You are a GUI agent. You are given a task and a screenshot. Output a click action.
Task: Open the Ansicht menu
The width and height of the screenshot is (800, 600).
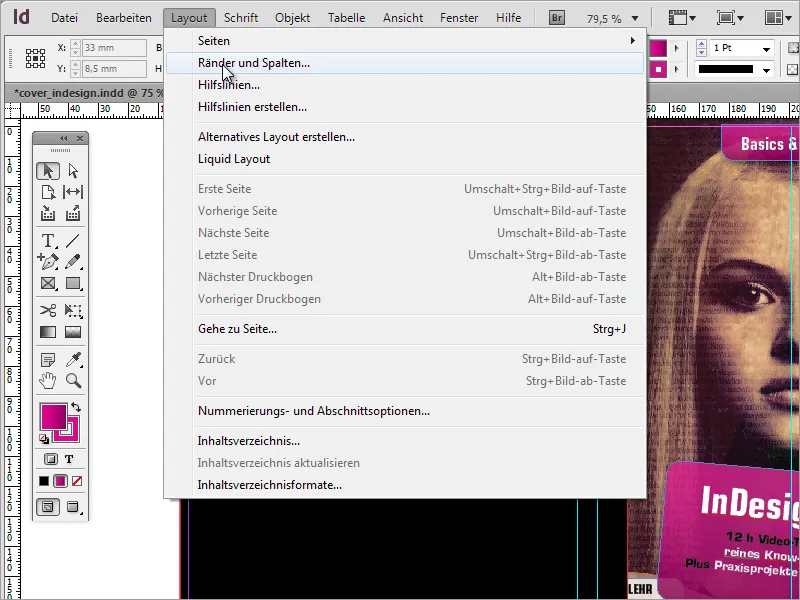tap(403, 18)
